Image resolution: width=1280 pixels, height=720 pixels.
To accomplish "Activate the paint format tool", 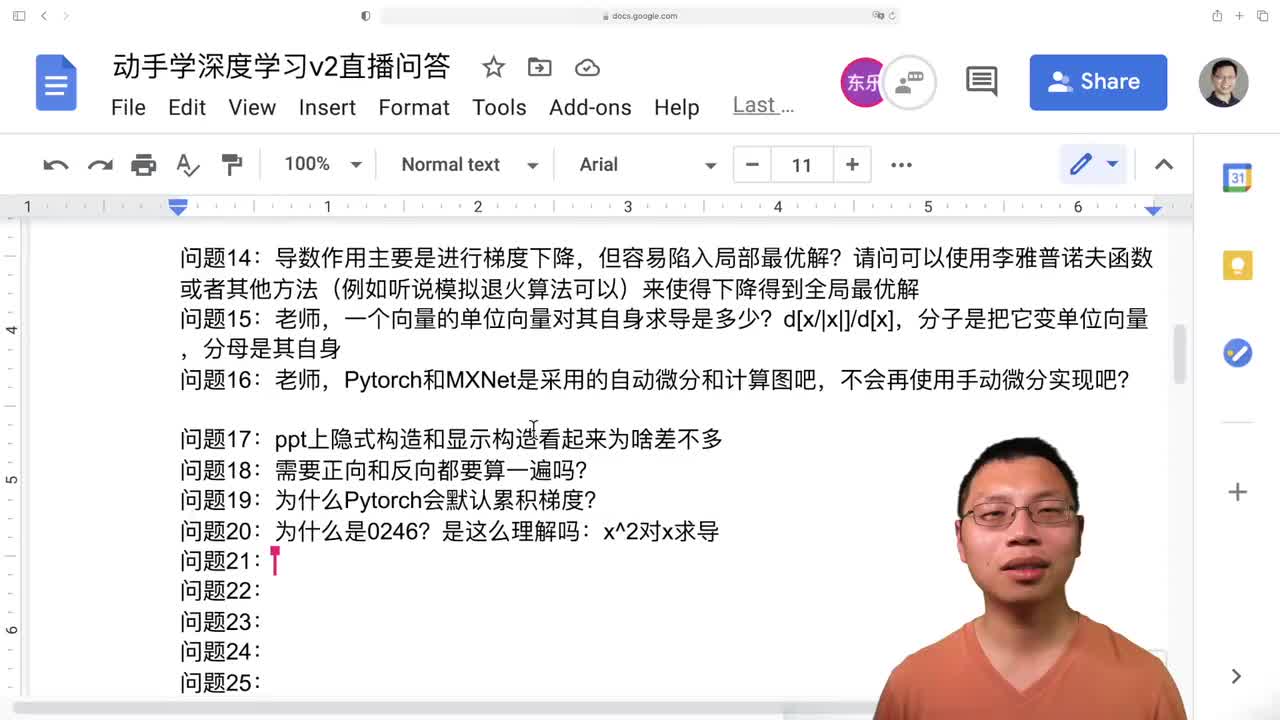I will 231,165.
